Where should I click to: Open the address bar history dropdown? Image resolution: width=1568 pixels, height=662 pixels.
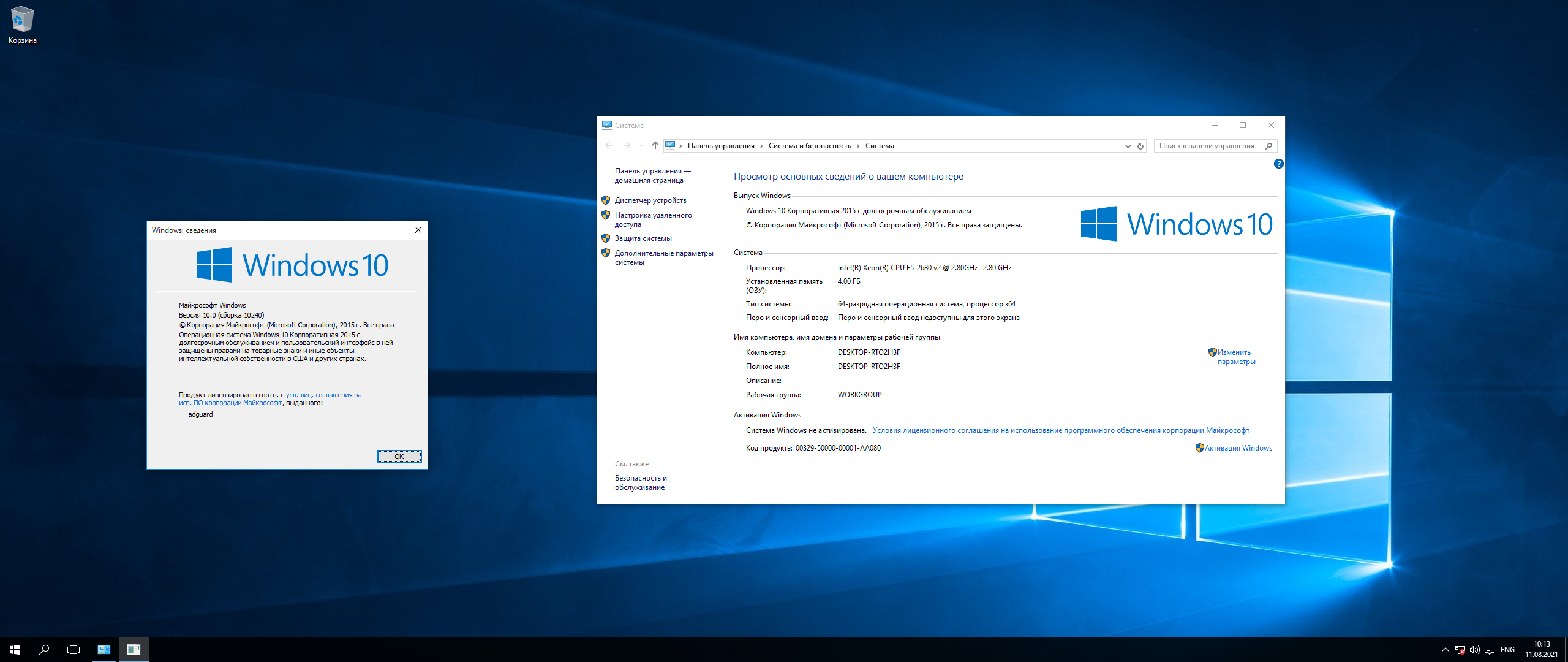pos(1128,146)
